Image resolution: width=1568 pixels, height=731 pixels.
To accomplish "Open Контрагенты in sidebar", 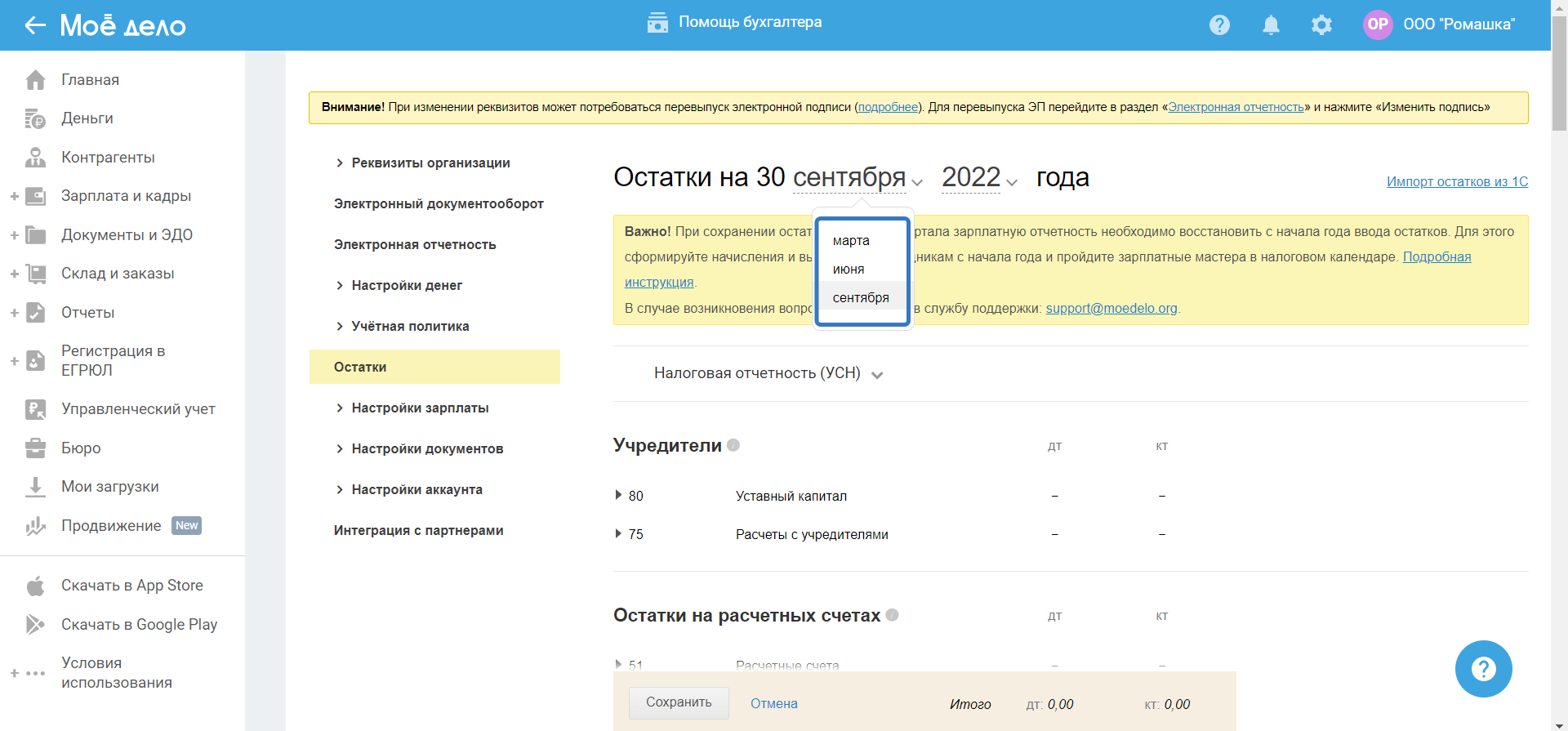I will tap(108, 158).
